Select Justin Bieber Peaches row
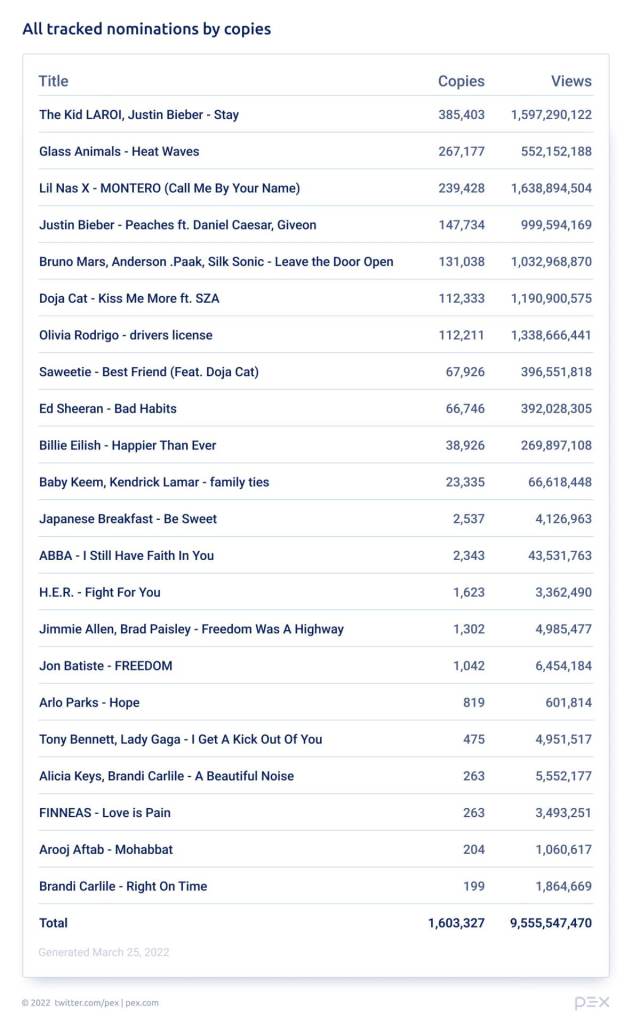The height and width of the screenshot is (1024, 632). click(x=177, y=225)
